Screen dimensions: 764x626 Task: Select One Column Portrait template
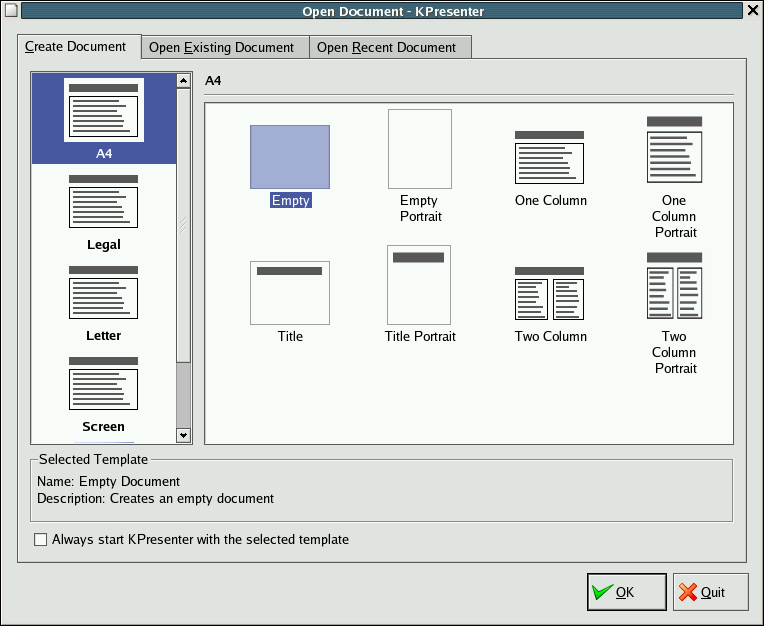pyautogui.click(x=675, y=149)
